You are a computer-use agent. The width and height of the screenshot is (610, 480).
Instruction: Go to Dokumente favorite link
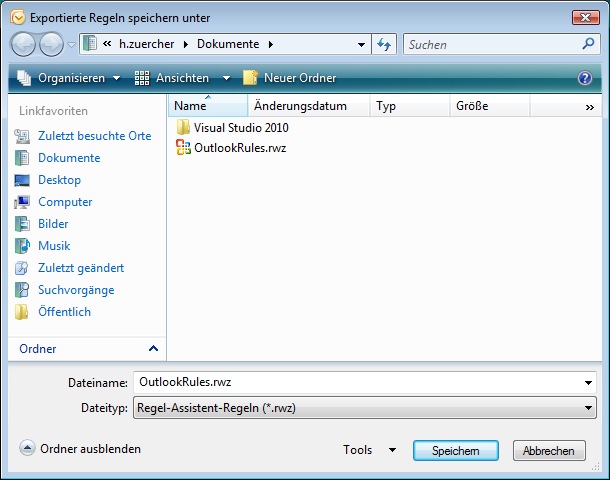pyautogui.click(x=69, y=158)
